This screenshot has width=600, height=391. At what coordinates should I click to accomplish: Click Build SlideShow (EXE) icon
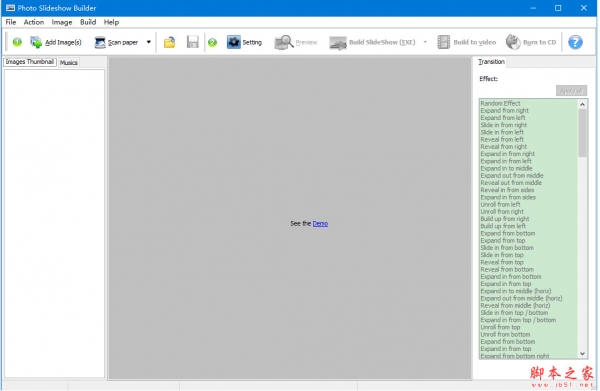point(338,43)
